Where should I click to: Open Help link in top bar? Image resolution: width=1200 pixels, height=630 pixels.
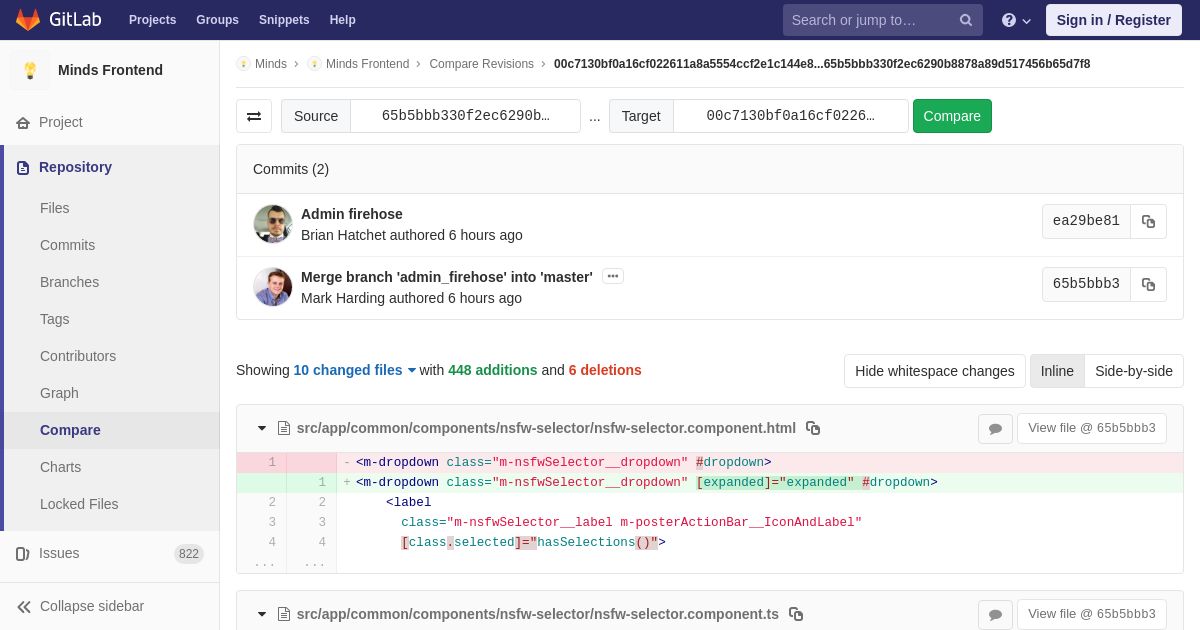343,20
